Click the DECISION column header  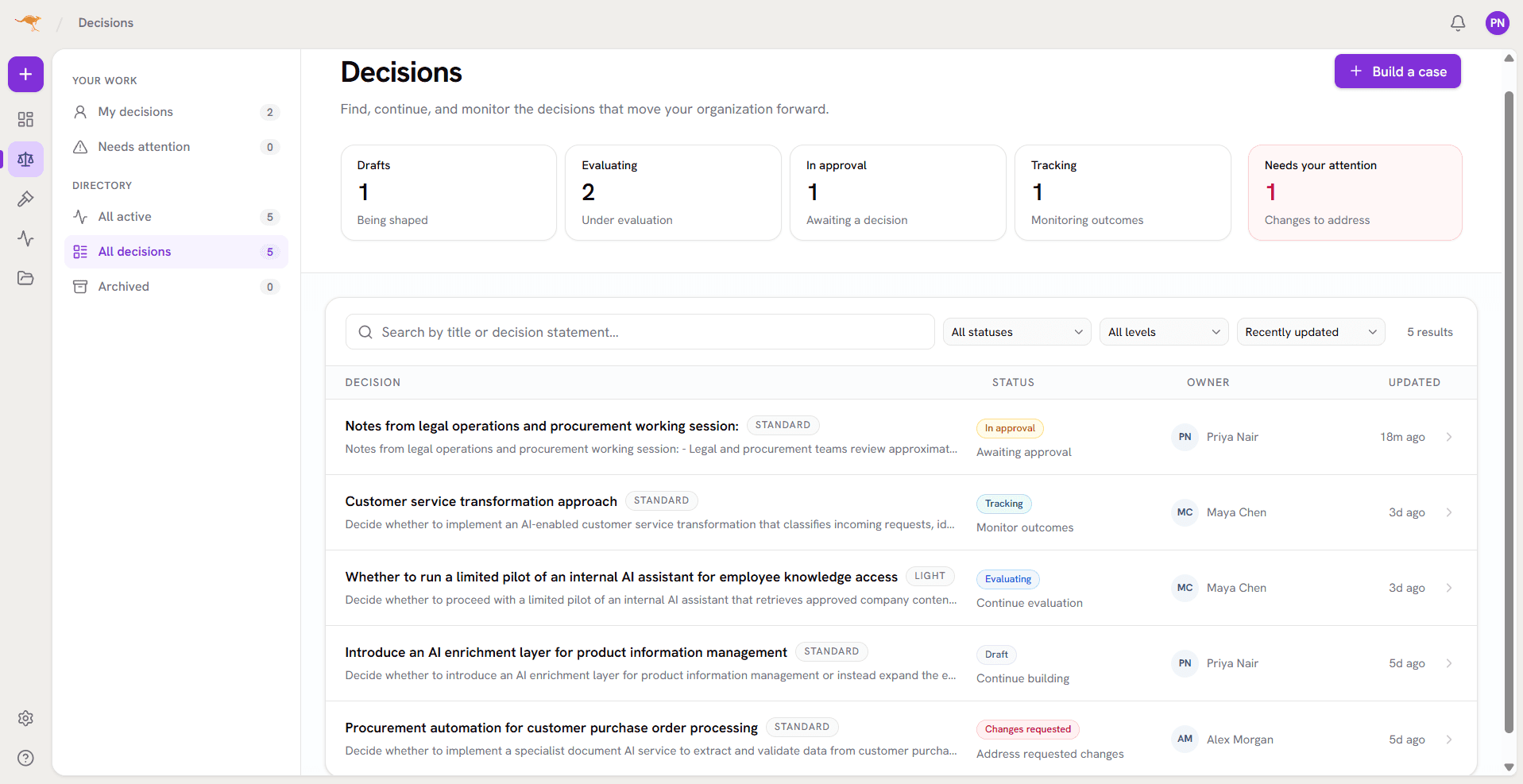tap(373, 382)
